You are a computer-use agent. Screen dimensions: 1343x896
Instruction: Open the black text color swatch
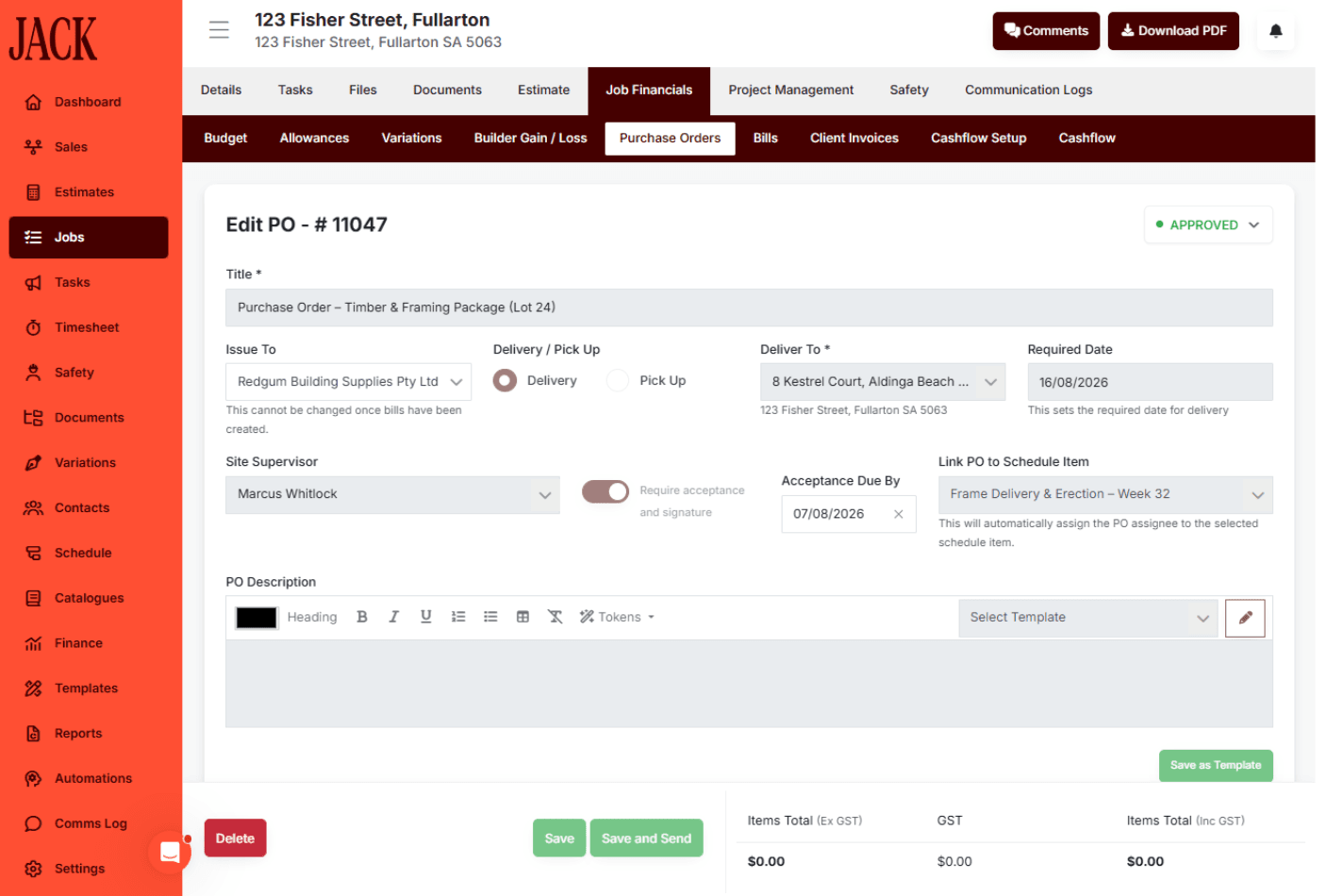pyautogui.click(x=257, y=618)
